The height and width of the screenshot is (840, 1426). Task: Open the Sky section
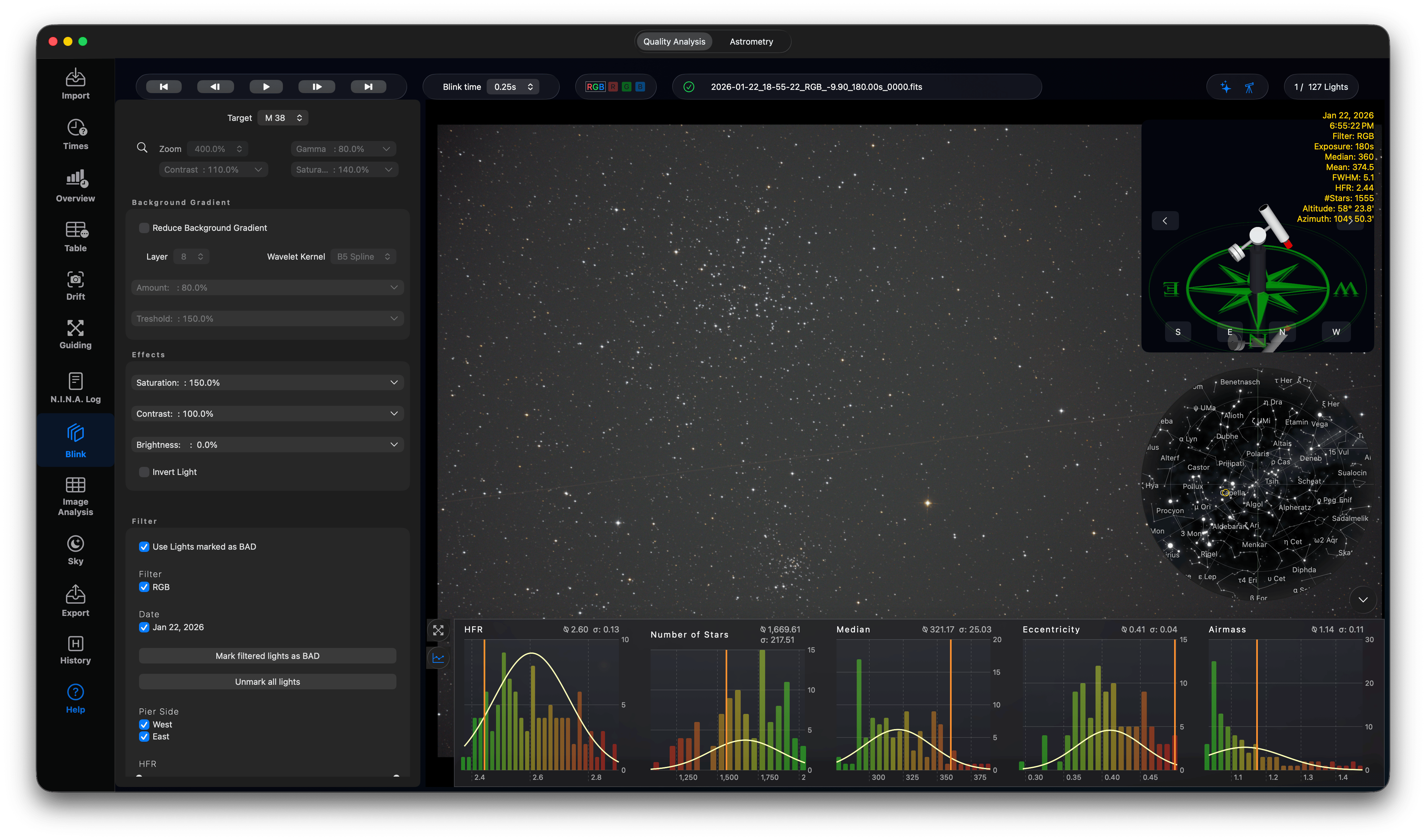[75, 550]
